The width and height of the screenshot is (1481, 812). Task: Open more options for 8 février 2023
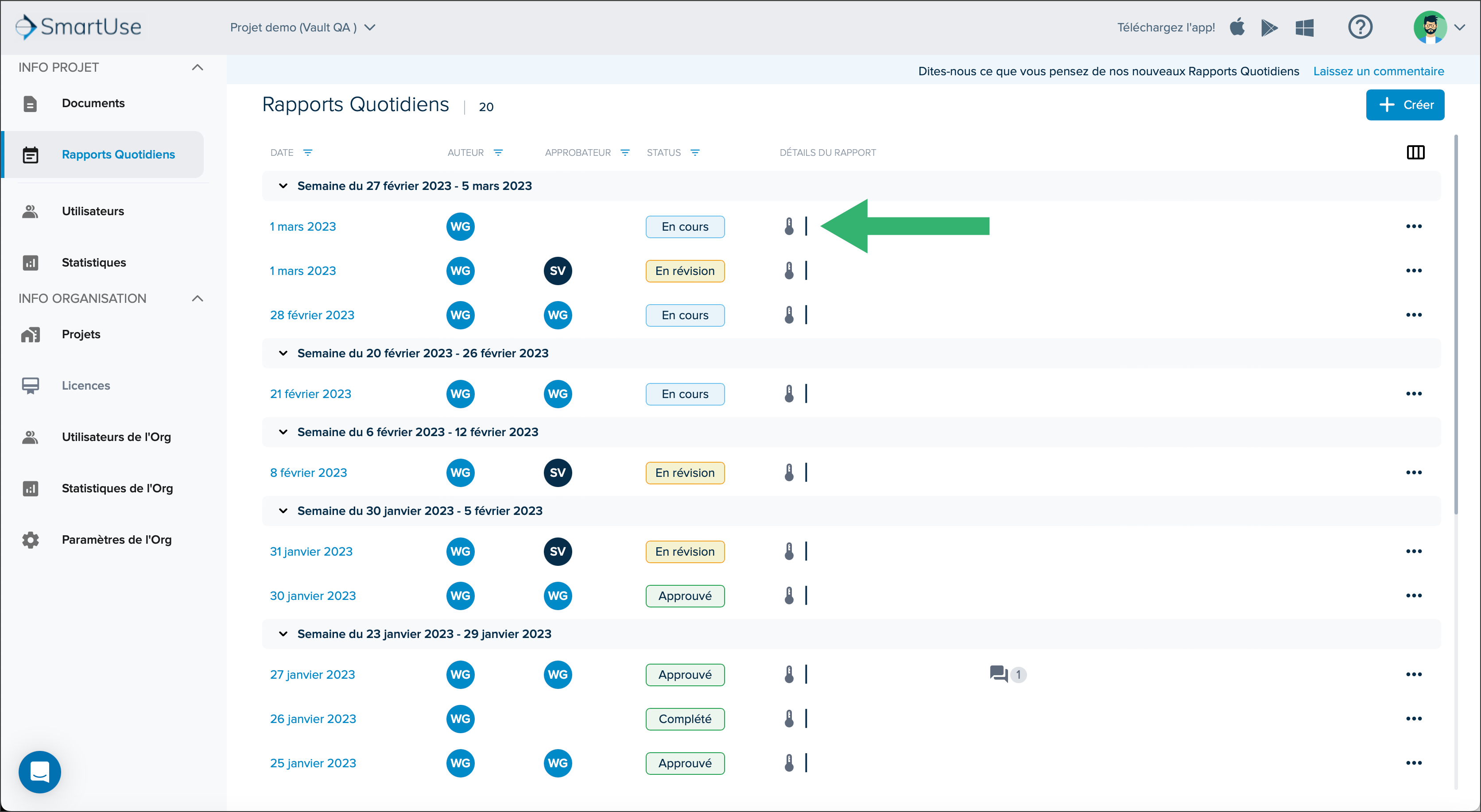point(1413,473)
